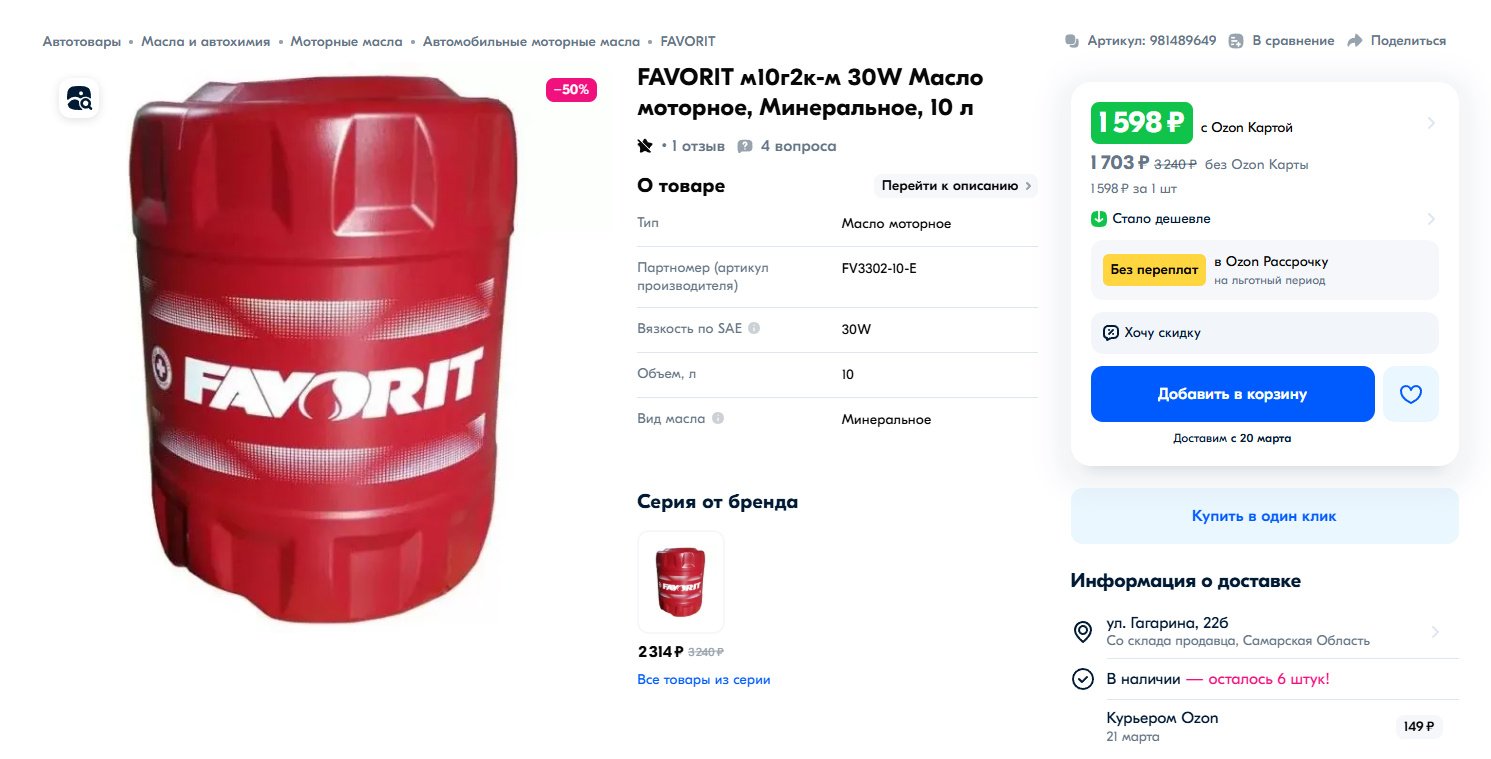Viewport: 1491px width, 759px height.
Task: Expand Ozon Card price details chevron
Action: 1431,124
